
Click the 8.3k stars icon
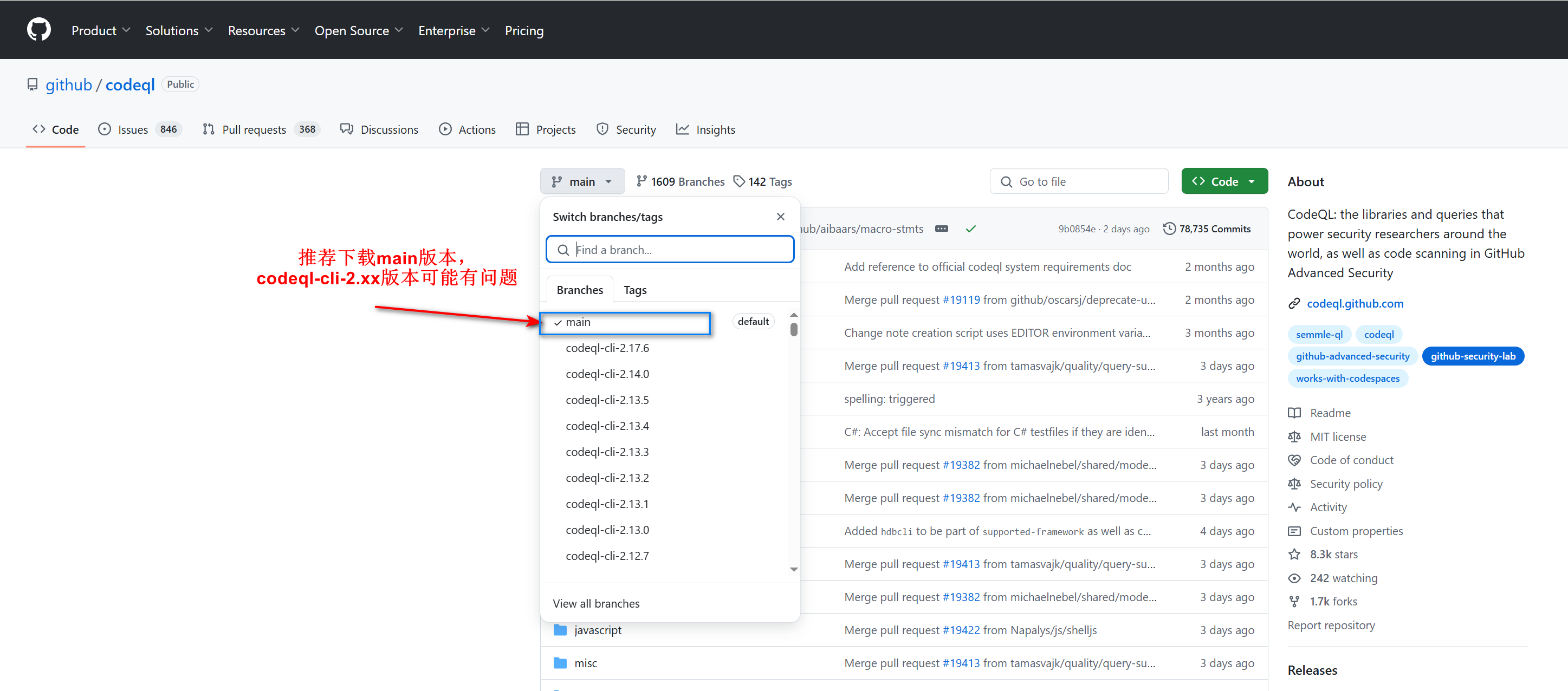(x=1295, y=554)
